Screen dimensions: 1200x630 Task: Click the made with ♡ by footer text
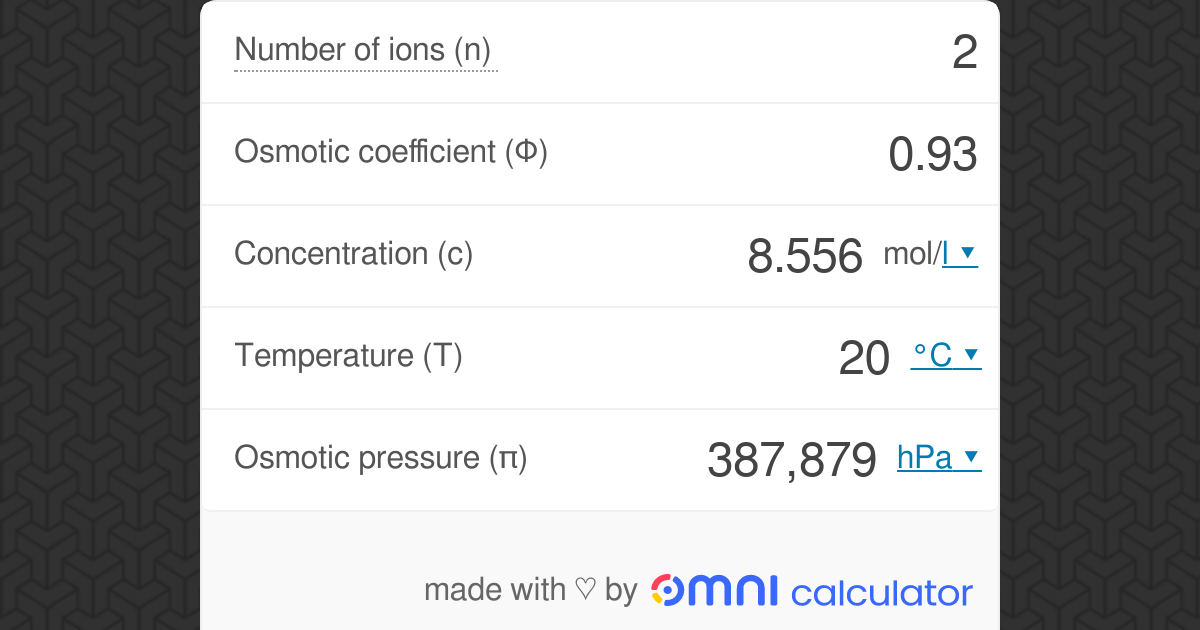click(x=530, y=590)
